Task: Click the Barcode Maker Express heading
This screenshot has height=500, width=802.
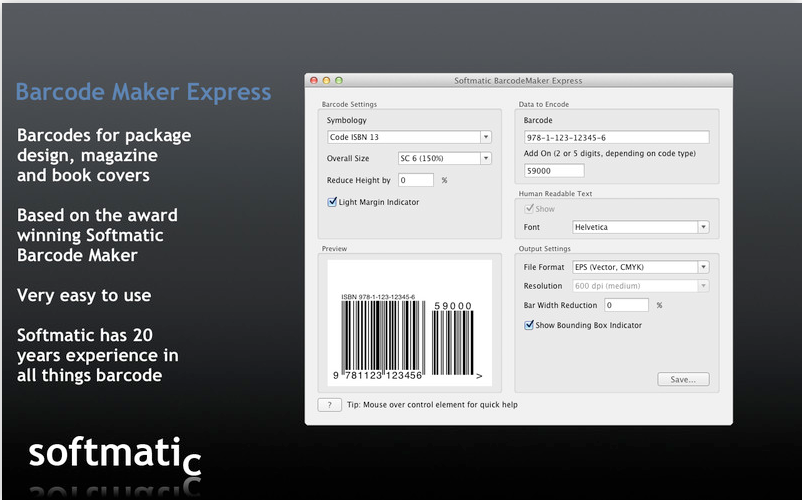Action: click(x=143, y=93)
